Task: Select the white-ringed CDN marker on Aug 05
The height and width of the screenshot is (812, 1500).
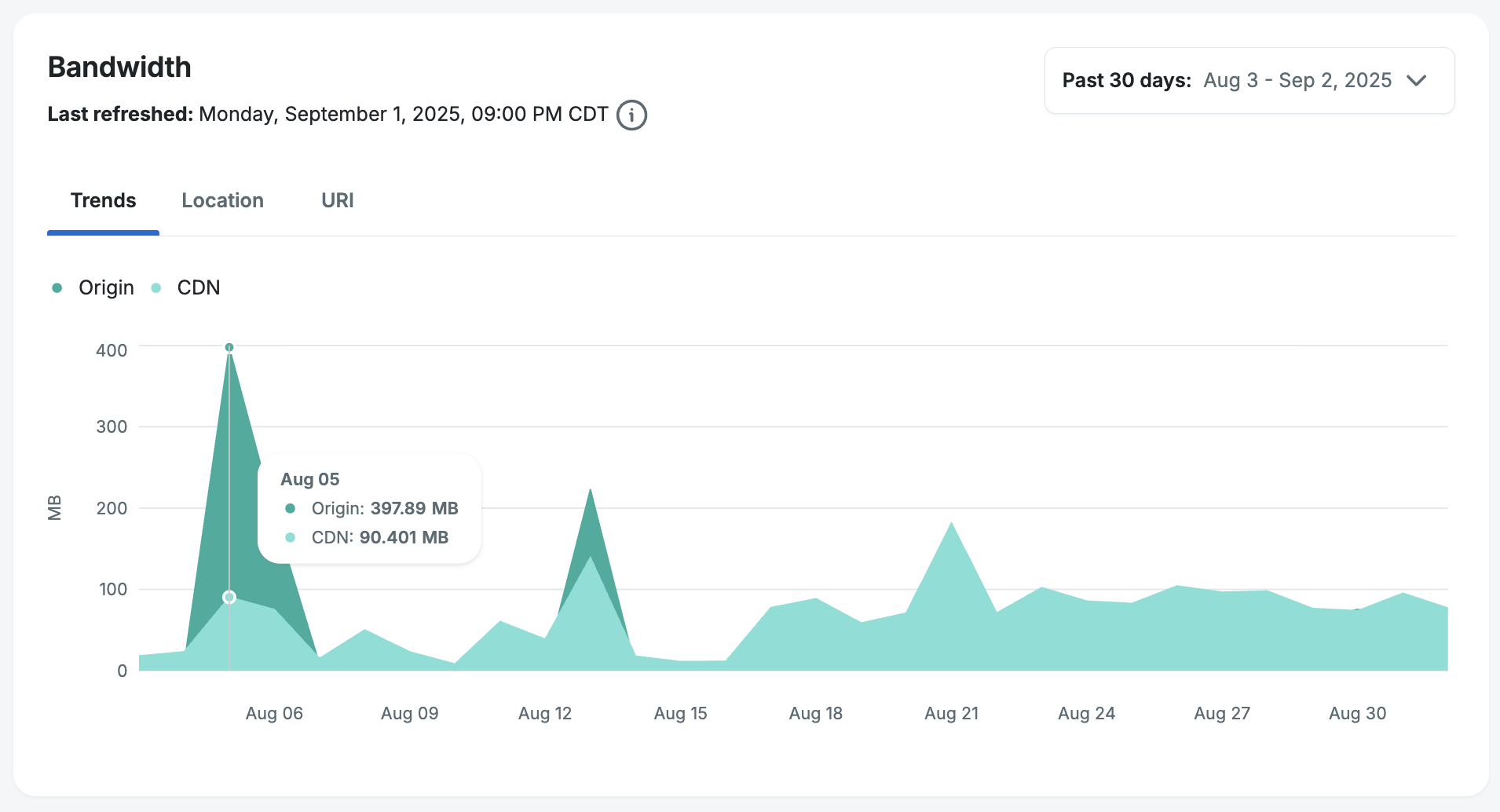Action: pos(229,598)
